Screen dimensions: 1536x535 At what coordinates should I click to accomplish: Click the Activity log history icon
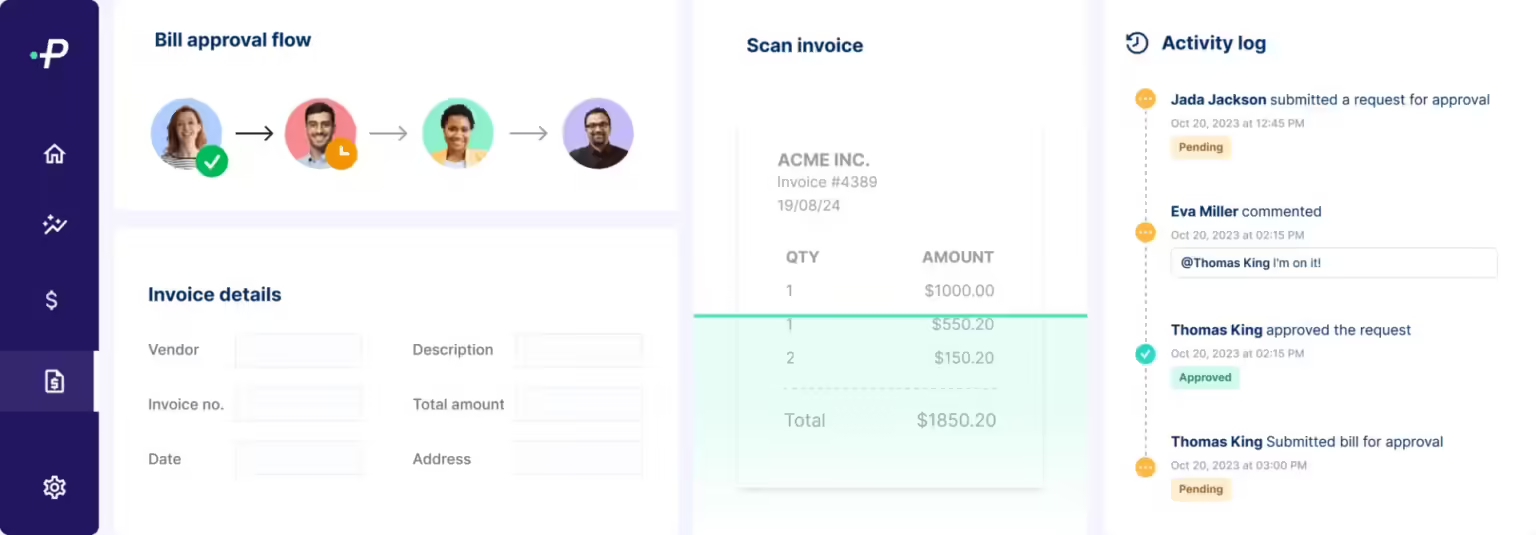[x=1136, y=43]
